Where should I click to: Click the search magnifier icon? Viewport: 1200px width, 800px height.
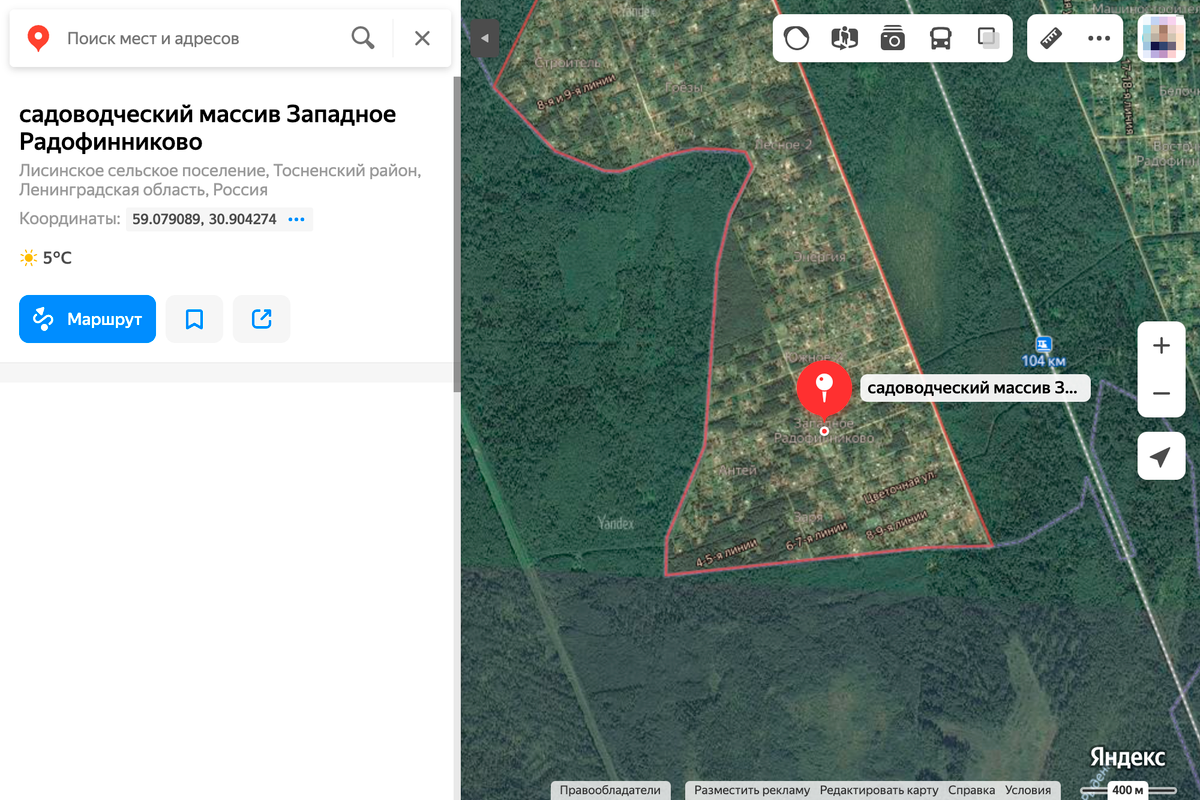363,39
